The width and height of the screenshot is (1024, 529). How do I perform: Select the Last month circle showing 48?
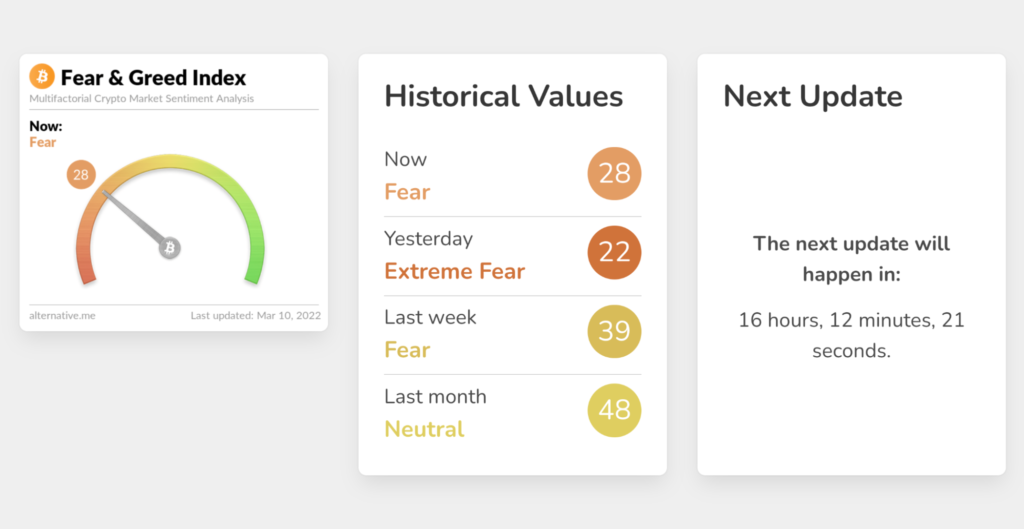pyautogui.click(x=614, y=411)
